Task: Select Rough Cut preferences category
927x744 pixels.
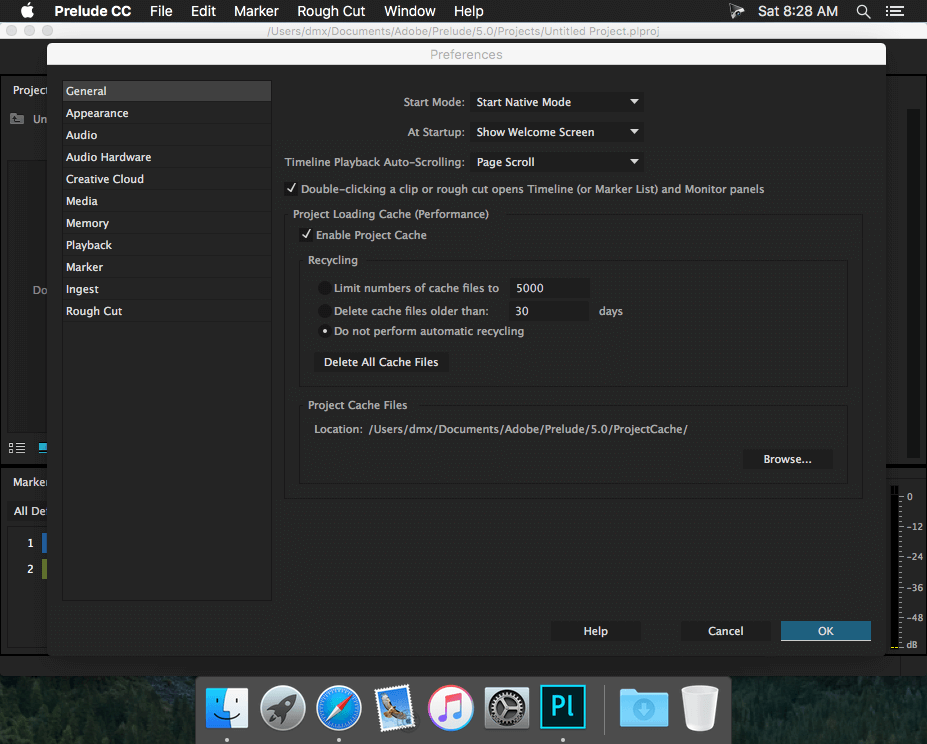Action: click(x=167, y=311)
